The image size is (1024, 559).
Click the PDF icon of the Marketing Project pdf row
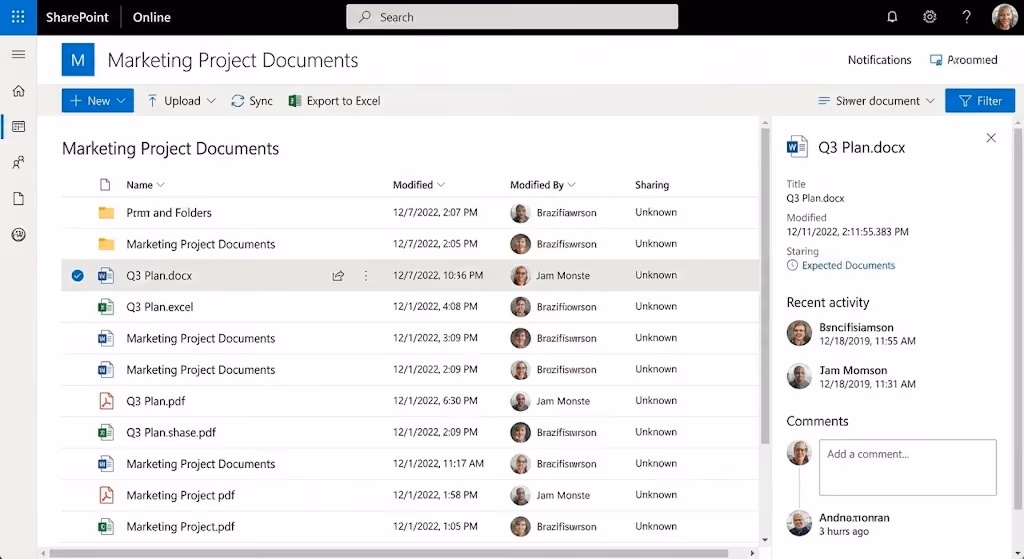105,495
